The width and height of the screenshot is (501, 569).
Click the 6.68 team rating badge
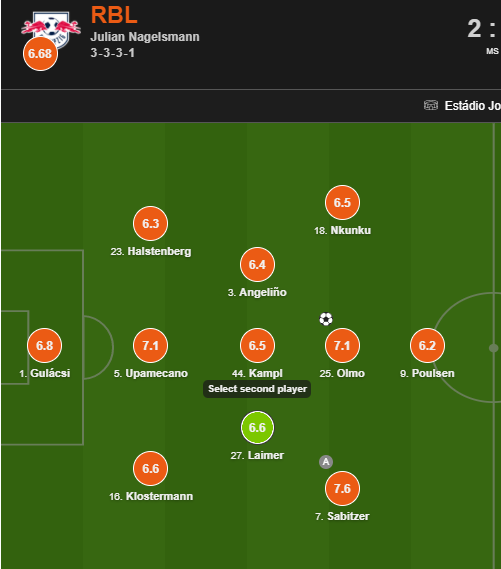[40, 54]
